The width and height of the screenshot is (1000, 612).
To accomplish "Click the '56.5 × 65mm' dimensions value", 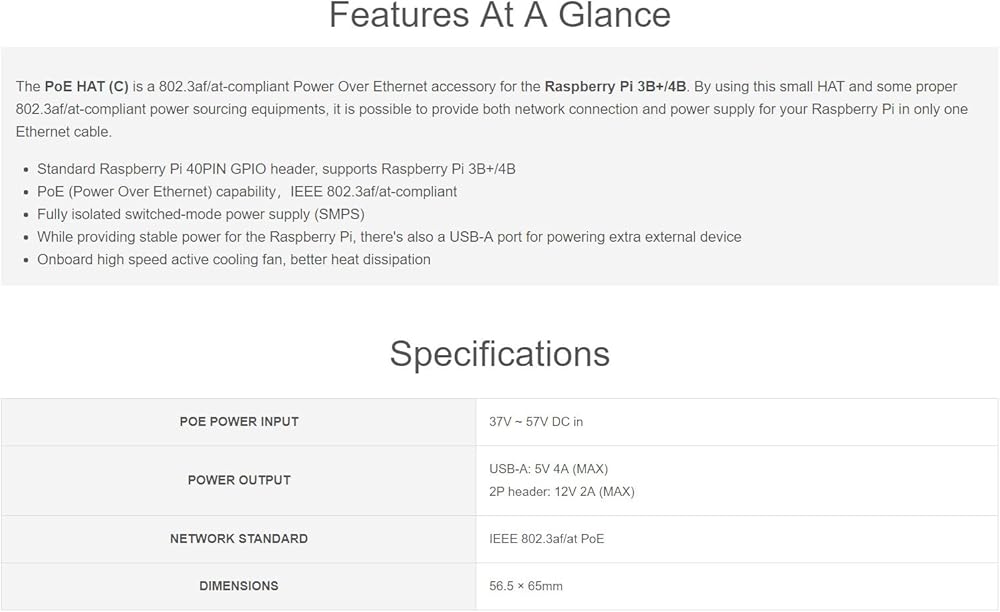I will pos(526,586).
